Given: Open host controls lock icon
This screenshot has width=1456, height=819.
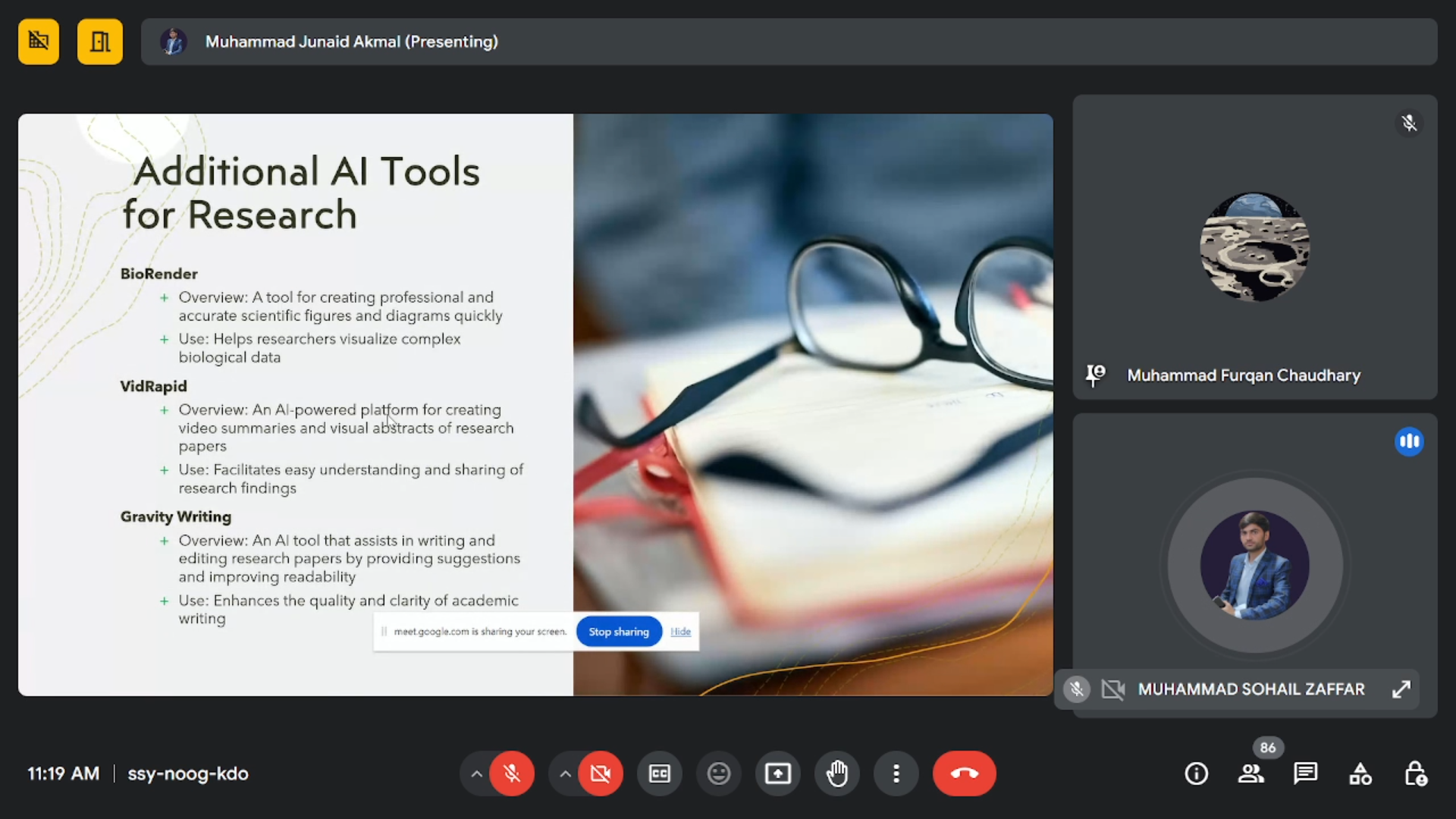Looking at the screenshot, I should [1415, 773].
